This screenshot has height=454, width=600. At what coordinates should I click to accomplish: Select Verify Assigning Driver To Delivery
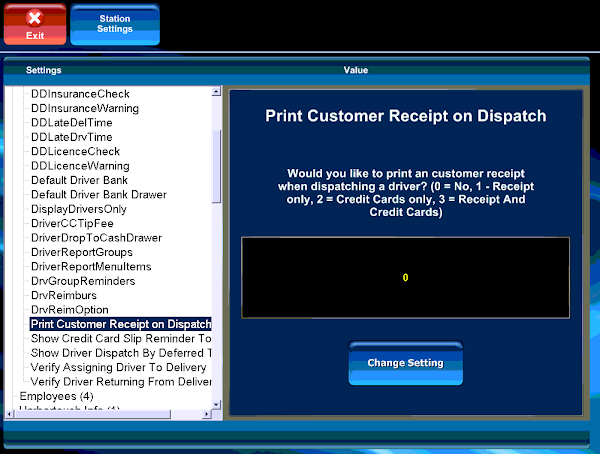pyautogui.click(x=120, y=368)
